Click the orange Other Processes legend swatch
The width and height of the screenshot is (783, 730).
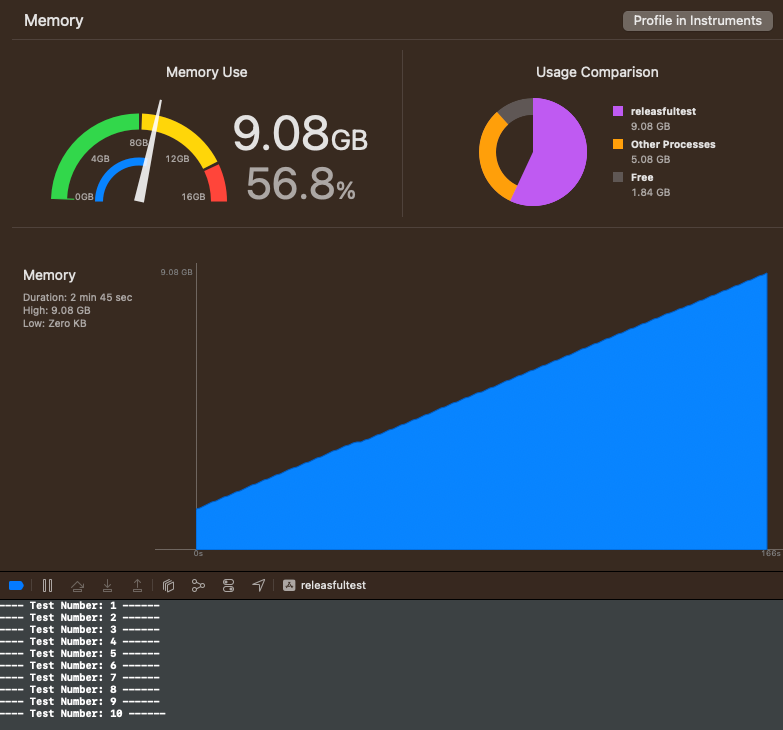coord(618,144)
